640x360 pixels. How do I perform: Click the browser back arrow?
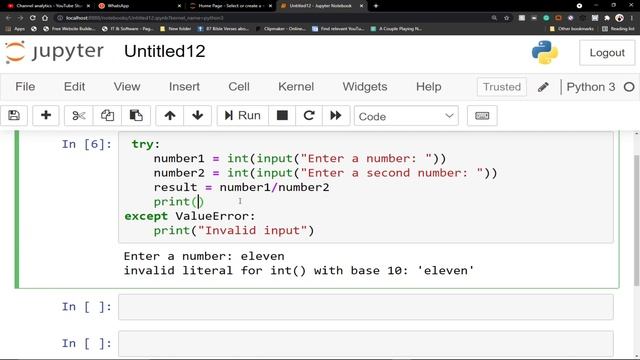tap(9, 18)
